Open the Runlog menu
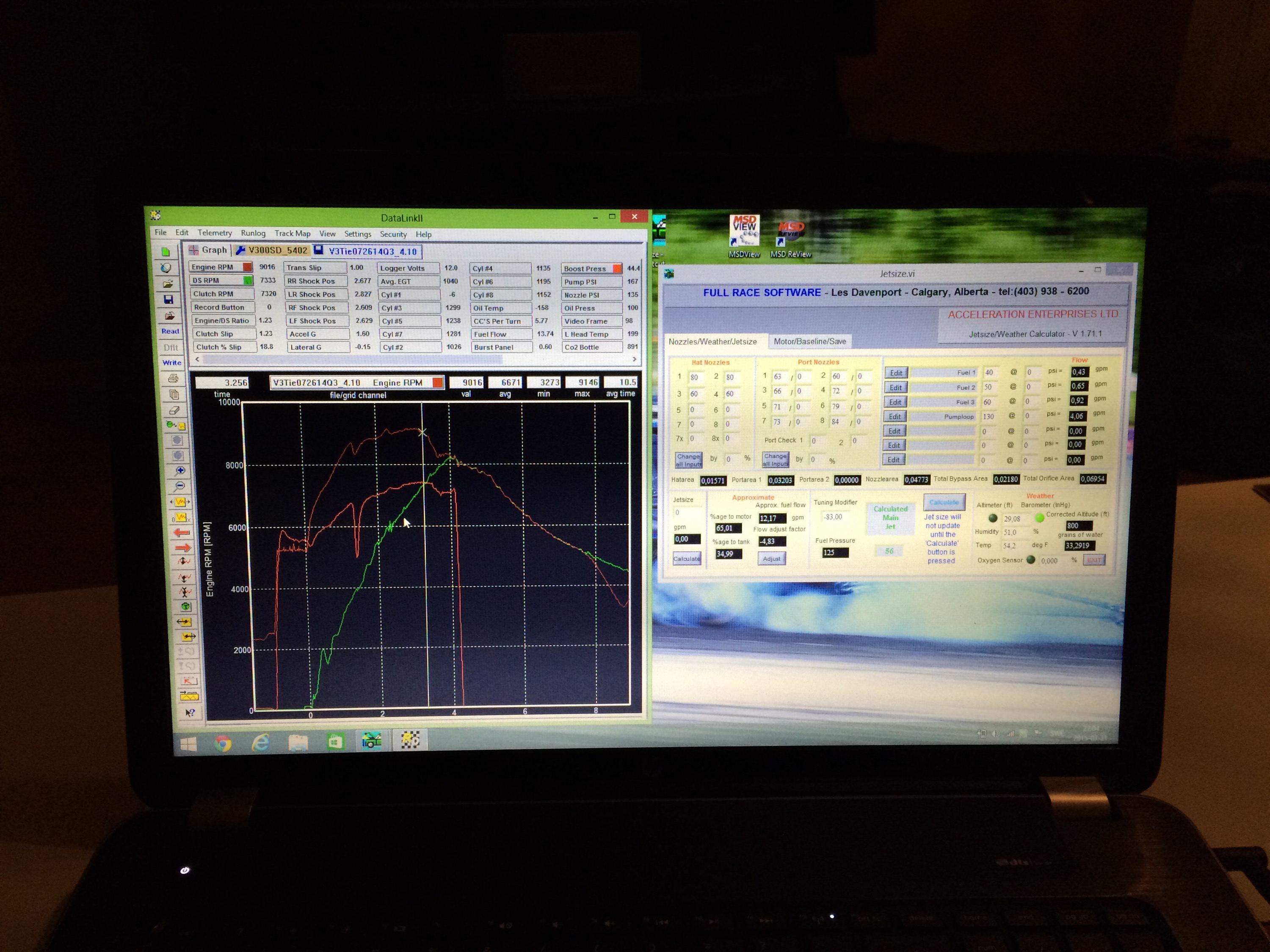 click(x=253, y=233)
